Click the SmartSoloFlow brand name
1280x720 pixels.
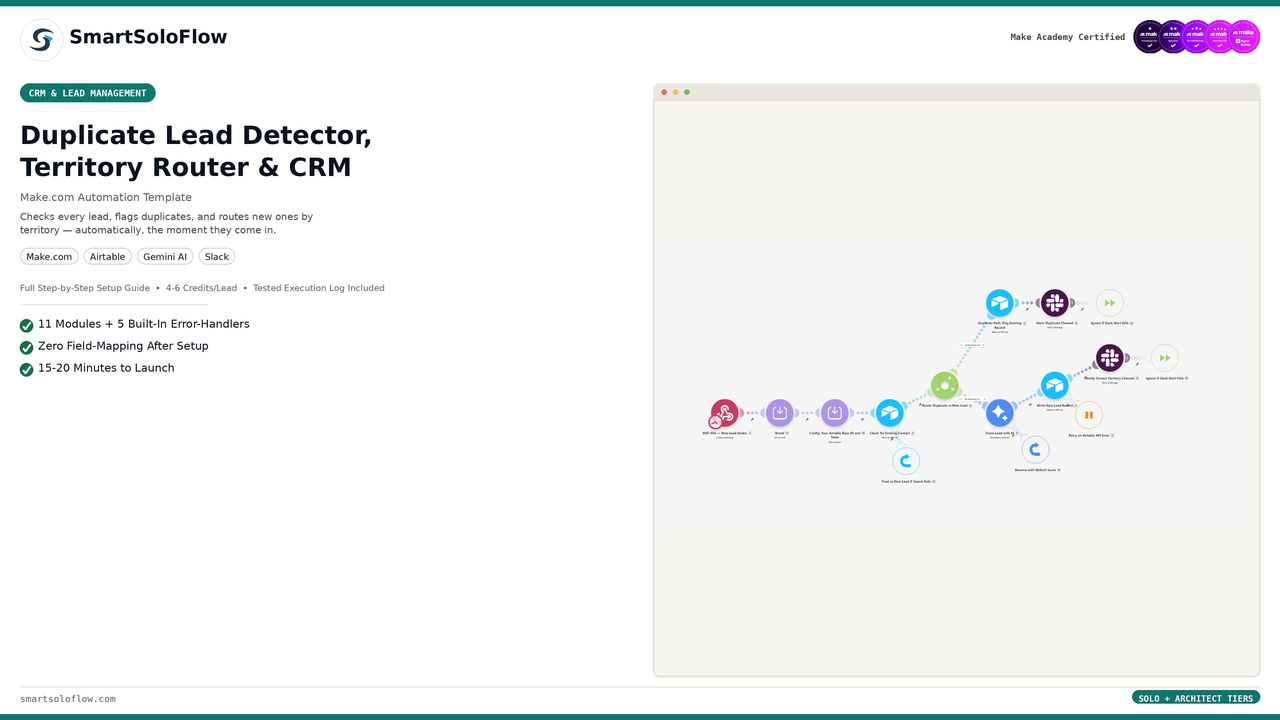148,37
